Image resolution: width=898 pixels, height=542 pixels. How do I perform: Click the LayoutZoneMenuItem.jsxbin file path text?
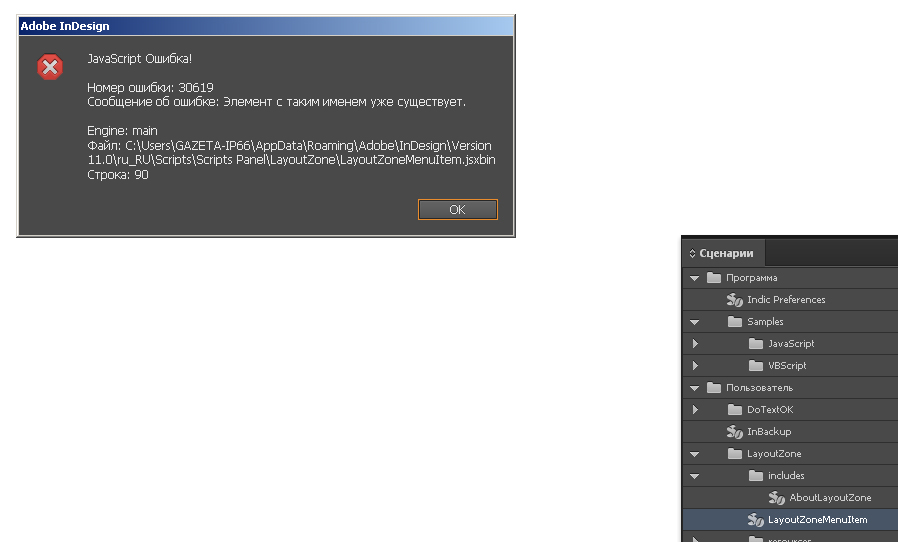coord(292,153)
